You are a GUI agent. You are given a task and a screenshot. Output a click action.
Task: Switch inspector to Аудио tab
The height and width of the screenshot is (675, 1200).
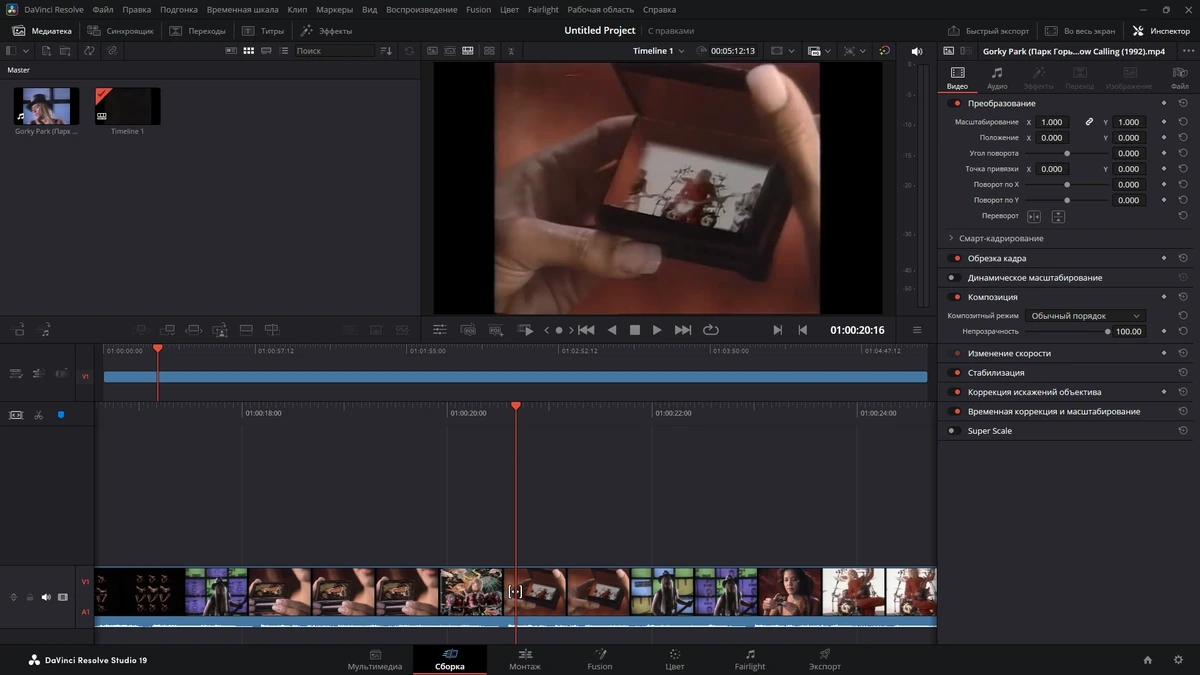click(997, 78)
